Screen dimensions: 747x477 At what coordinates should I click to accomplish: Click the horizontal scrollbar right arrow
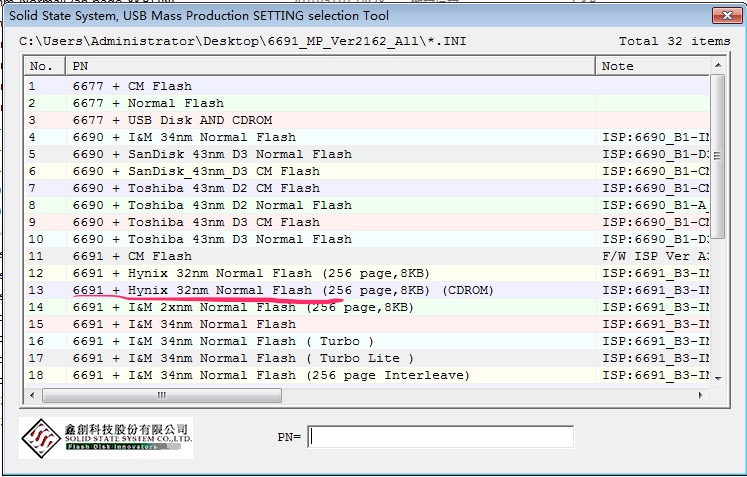click(x=700, y=395)
